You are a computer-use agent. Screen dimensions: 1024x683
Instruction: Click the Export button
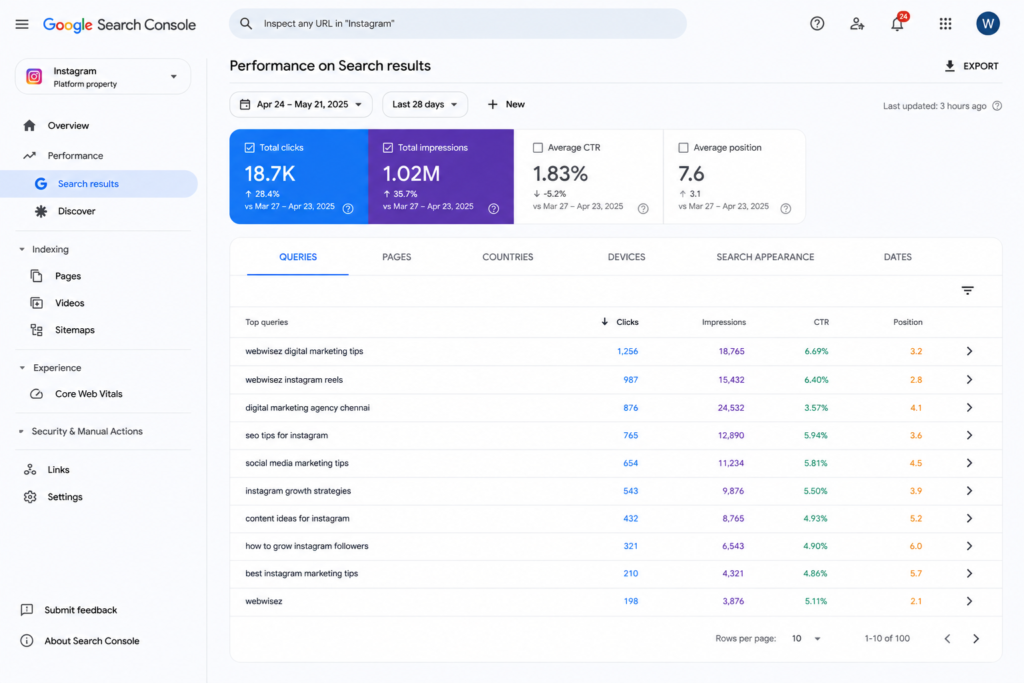tap(971, 66)
